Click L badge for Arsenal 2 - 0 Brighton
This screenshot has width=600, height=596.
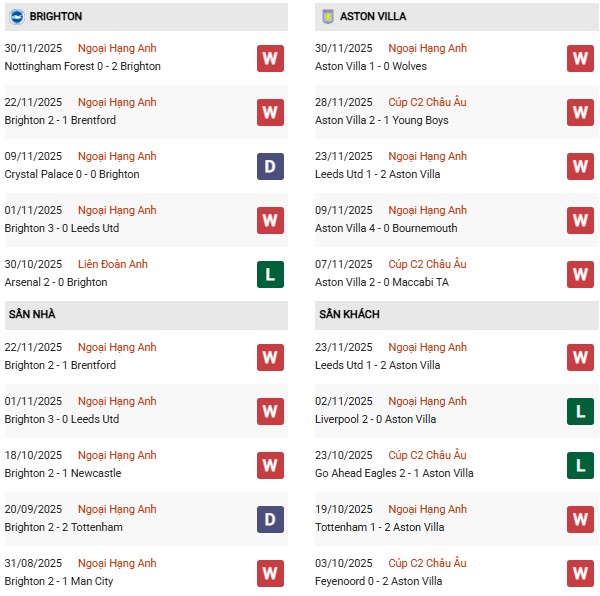tap(269, 274)
